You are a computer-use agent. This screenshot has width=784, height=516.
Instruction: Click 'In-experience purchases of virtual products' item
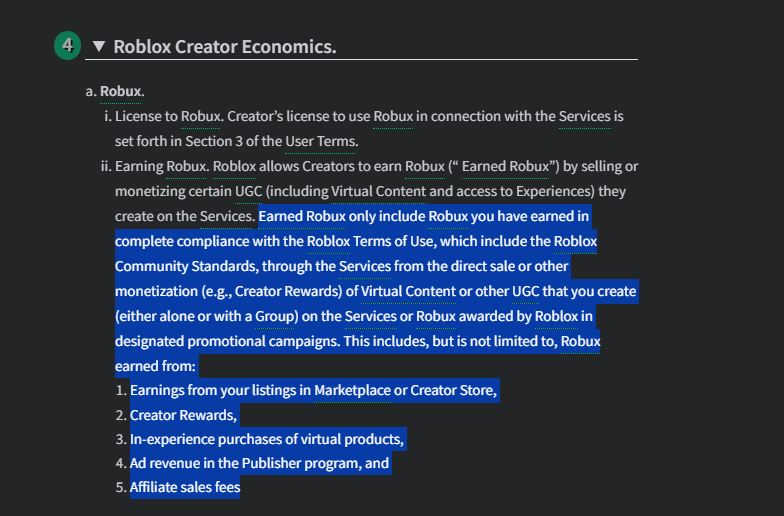point(267,439)
